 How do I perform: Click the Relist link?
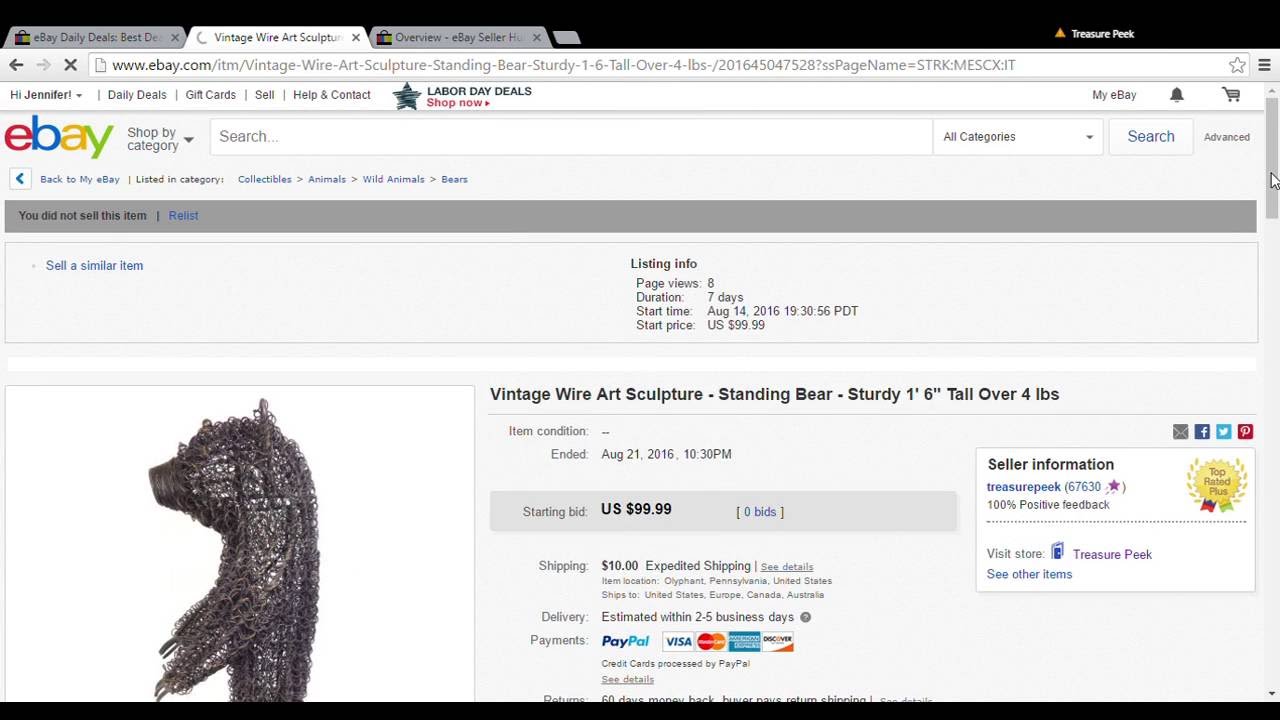click(x=183, y=216)
